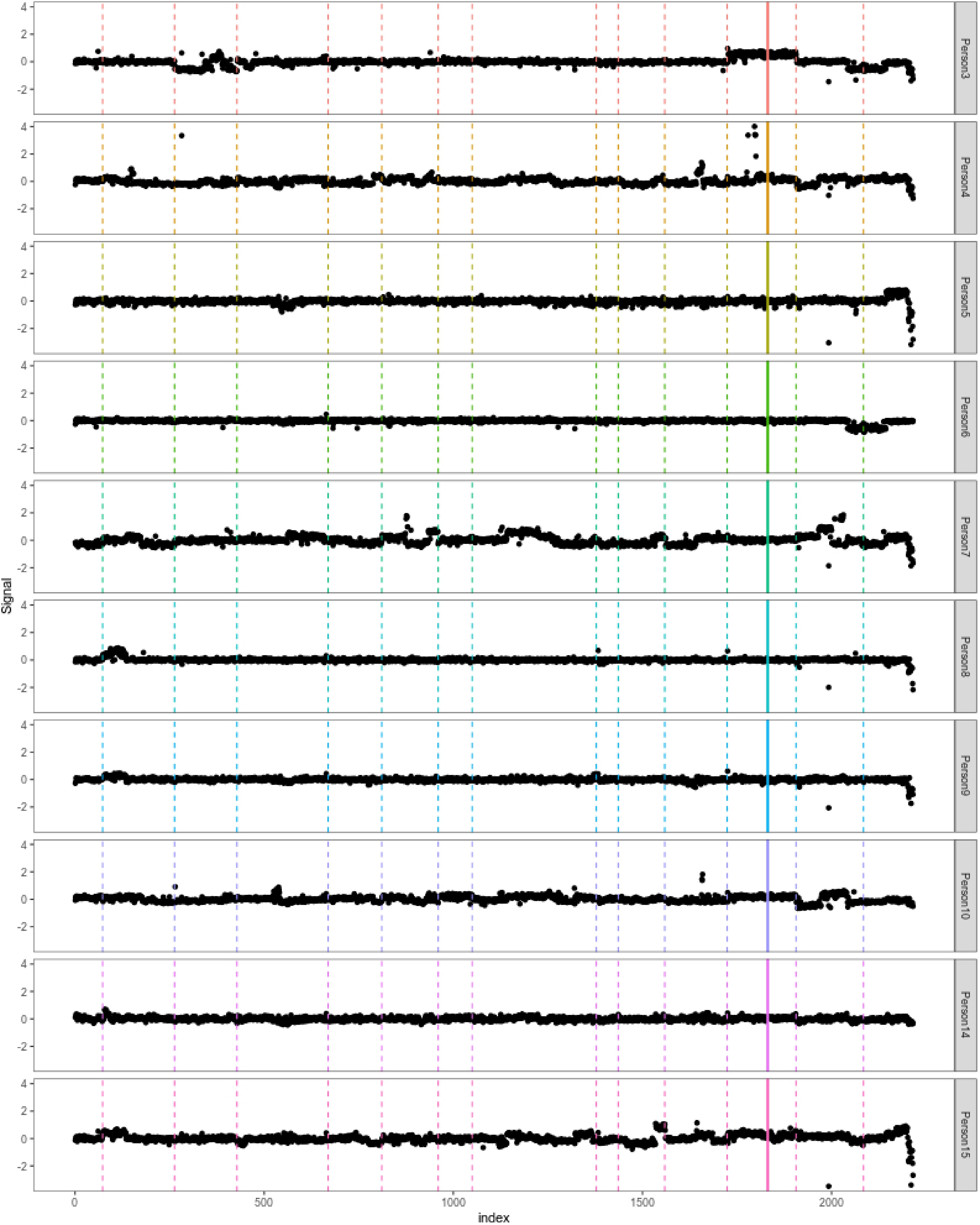Click the Person8 facet strip label
This screenshot has width=980, height=1225.
click(965, 656)
